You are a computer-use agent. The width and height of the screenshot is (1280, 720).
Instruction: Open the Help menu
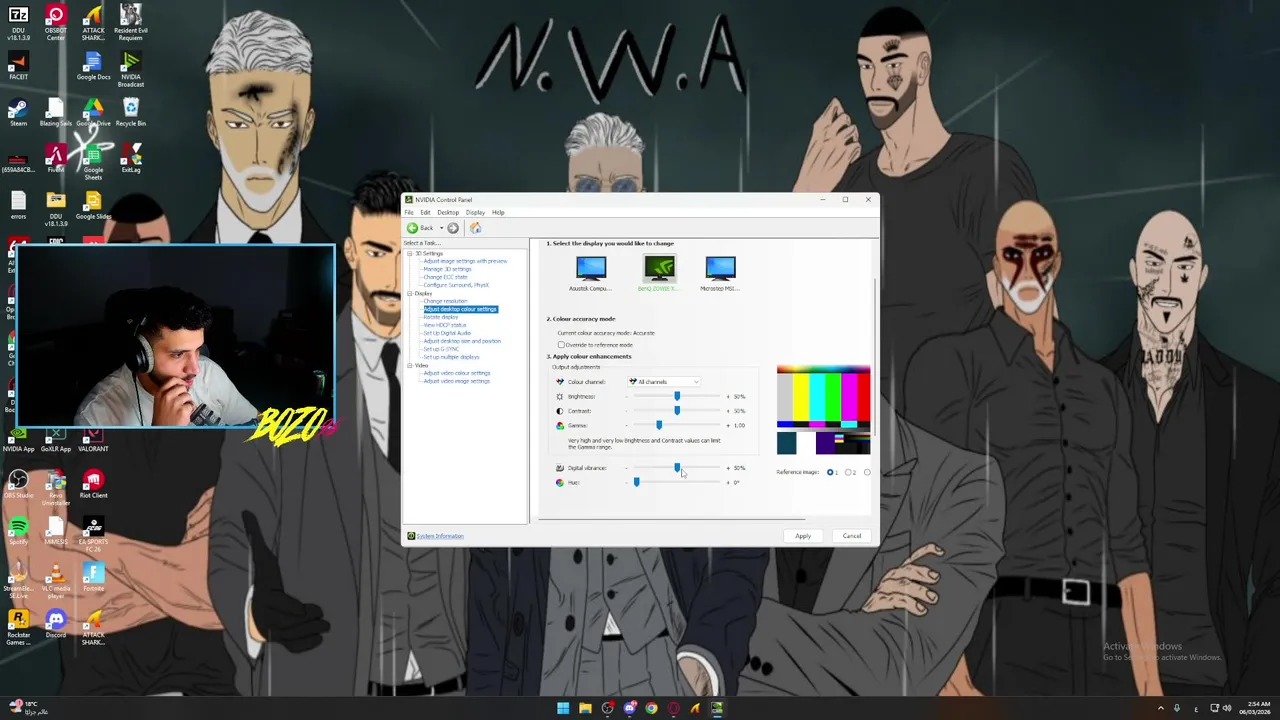(498, 212)
